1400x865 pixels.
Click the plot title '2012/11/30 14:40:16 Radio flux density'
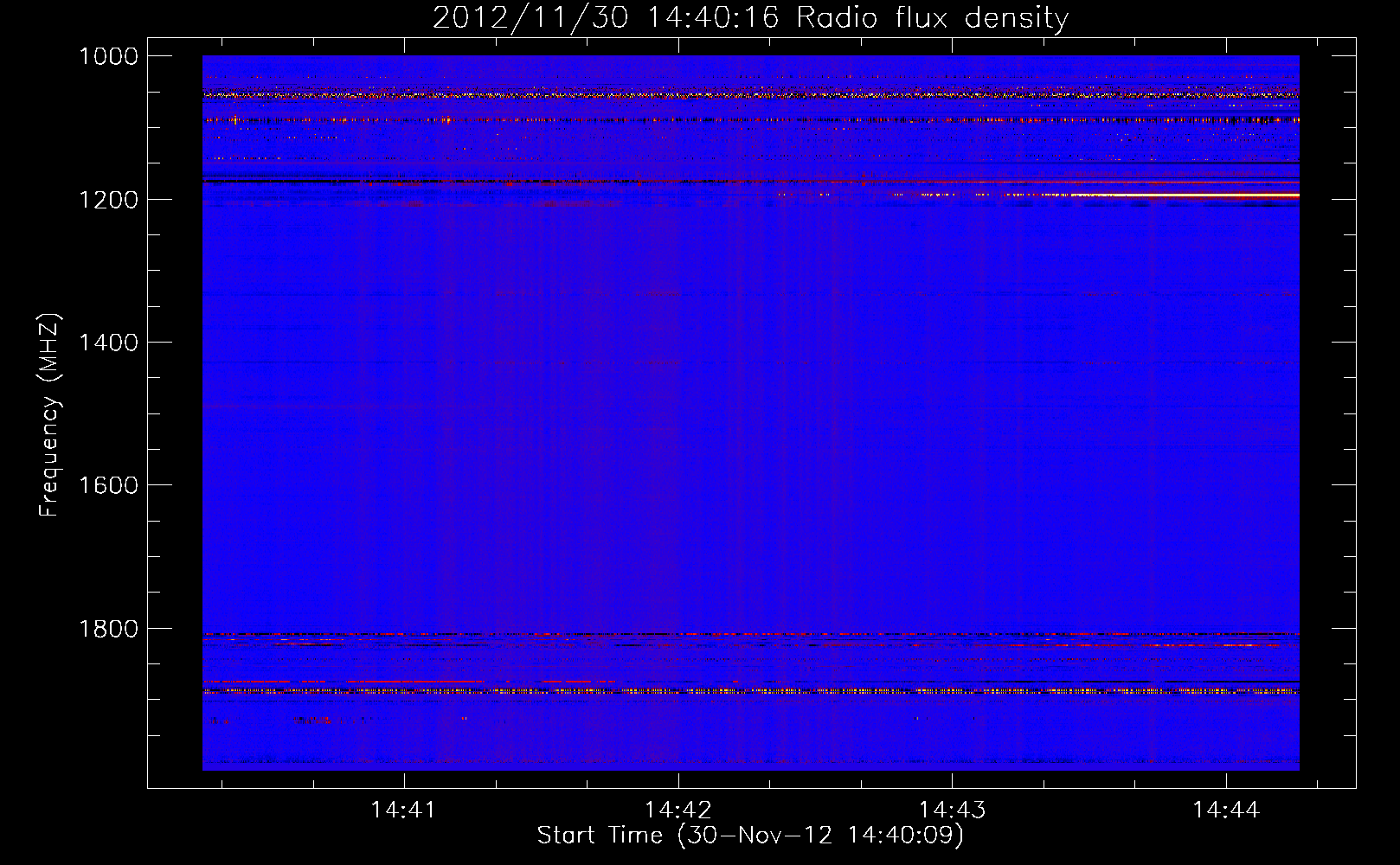point(750,17)
